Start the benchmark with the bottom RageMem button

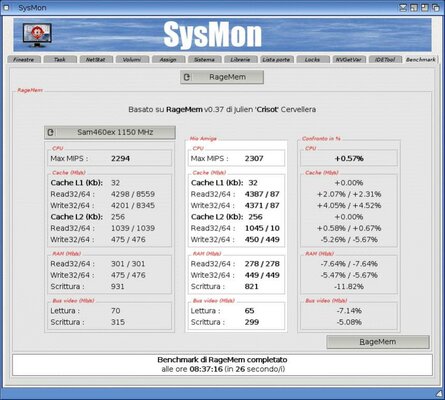(x=378, y=342)
